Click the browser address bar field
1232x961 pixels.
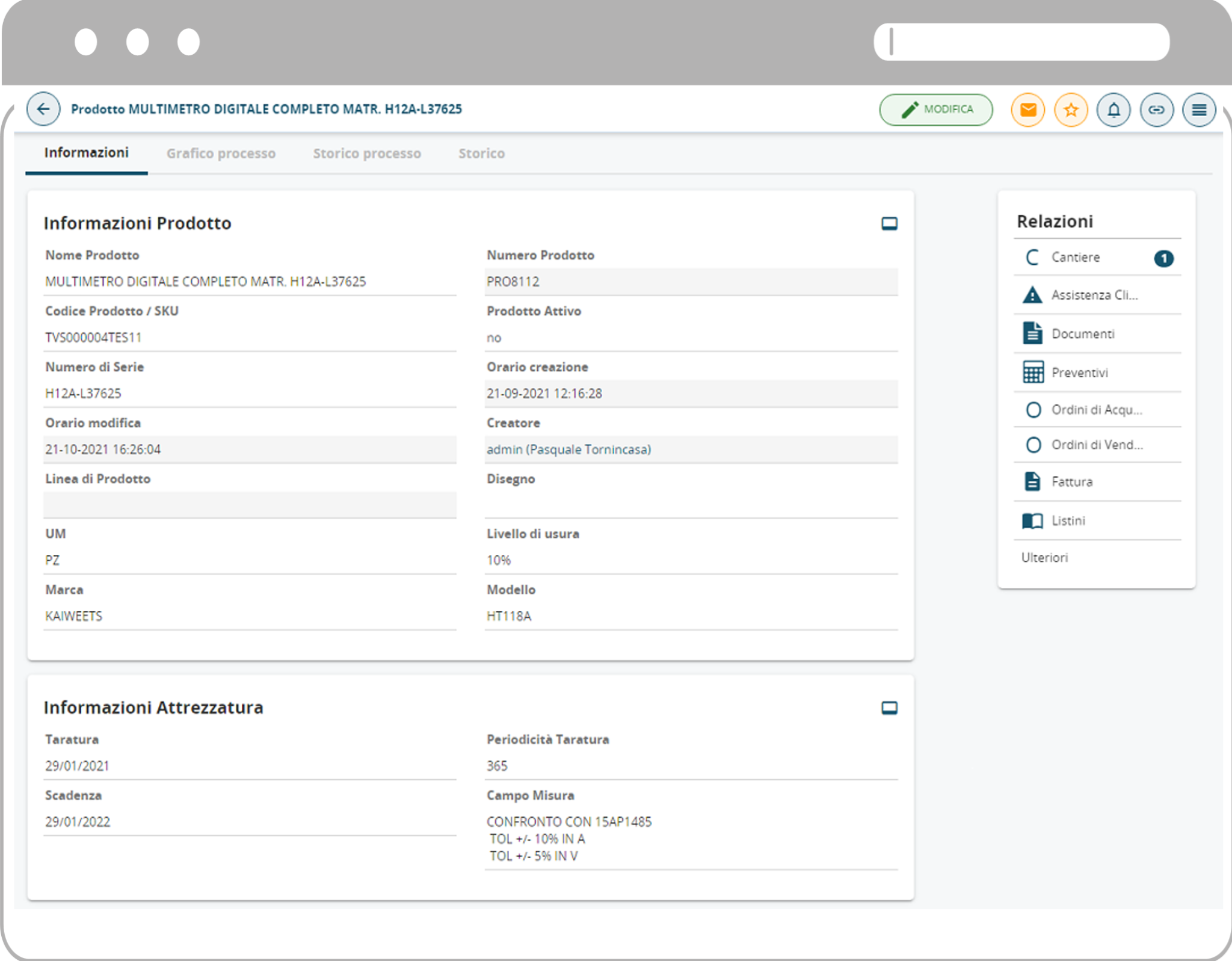tap(1021, 42)
